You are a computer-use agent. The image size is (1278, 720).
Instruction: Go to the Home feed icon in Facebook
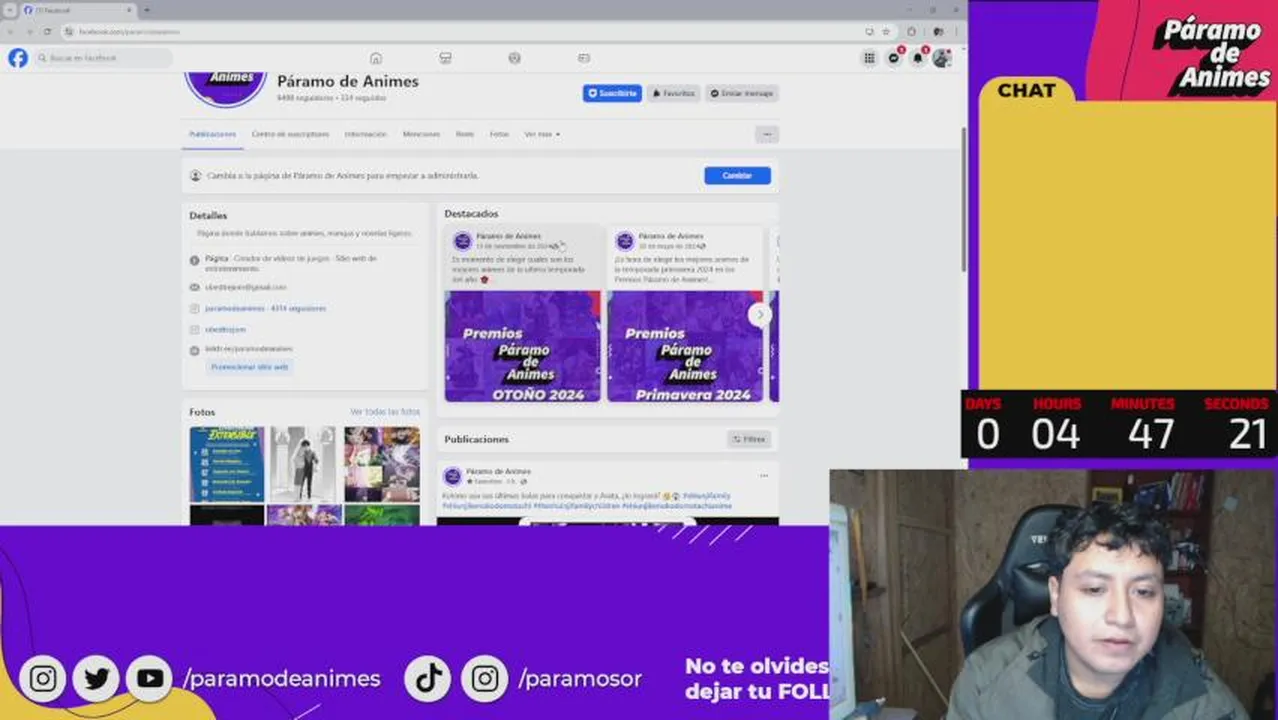(x=376, y=58)
